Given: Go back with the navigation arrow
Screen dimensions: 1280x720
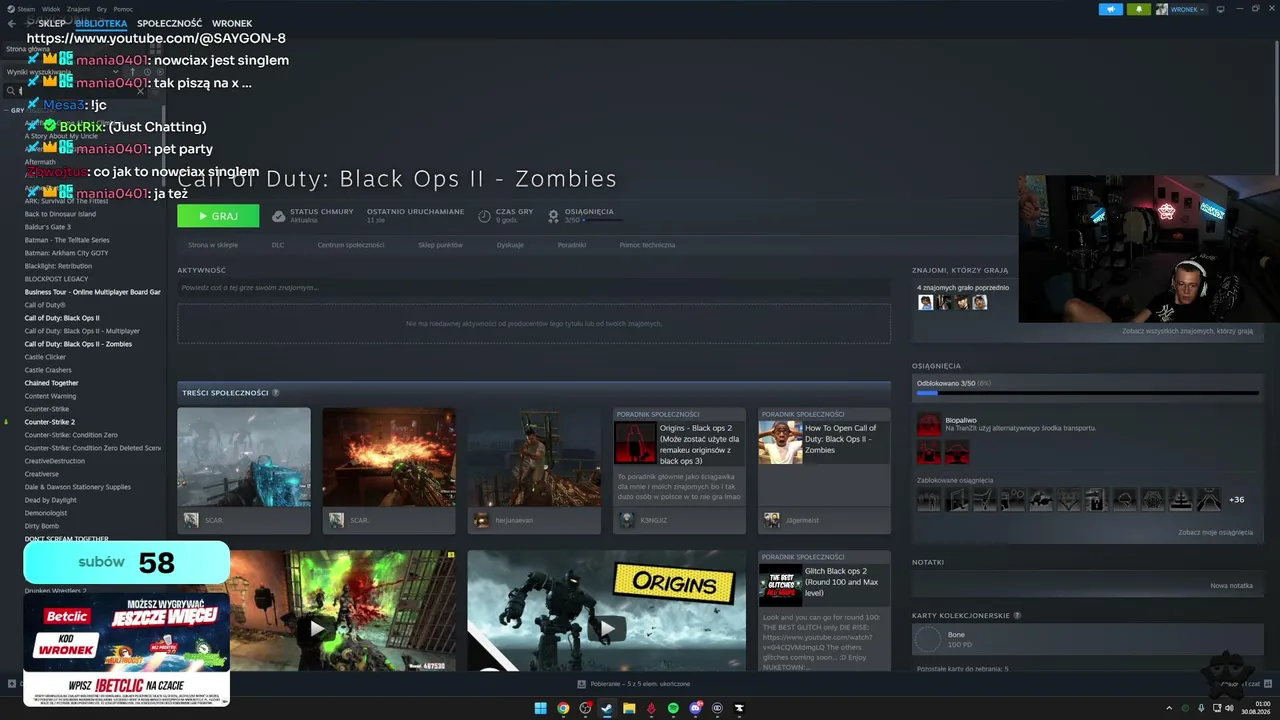Looking at the screenshot, I should coord(12,23).
